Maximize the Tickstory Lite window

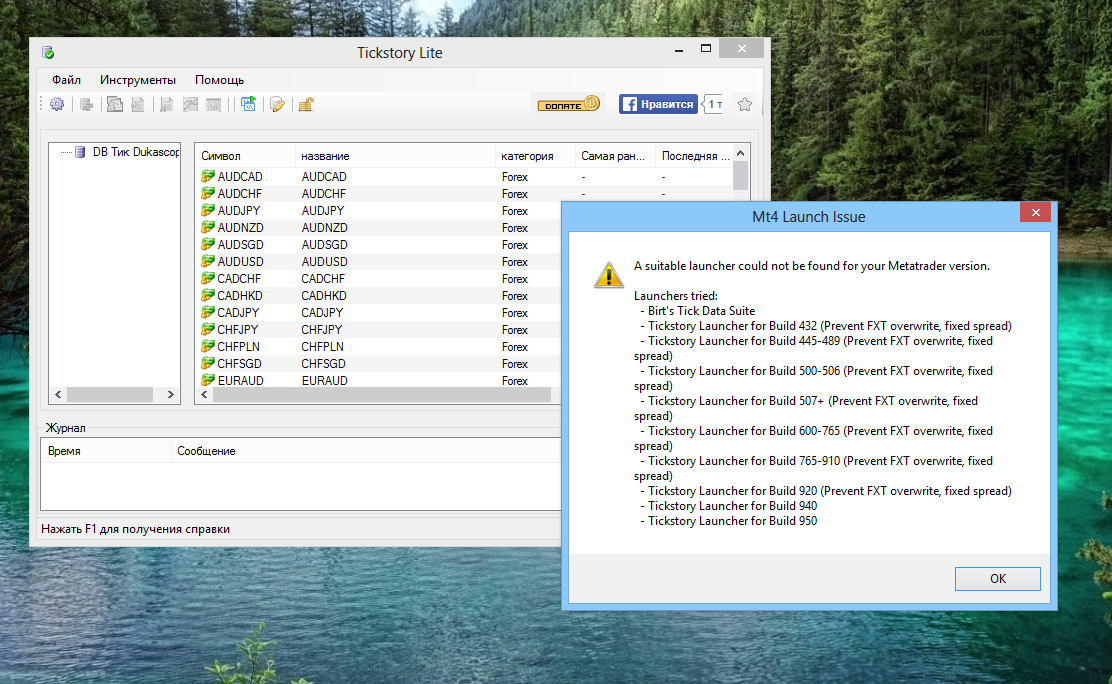[x=706, y=49]
